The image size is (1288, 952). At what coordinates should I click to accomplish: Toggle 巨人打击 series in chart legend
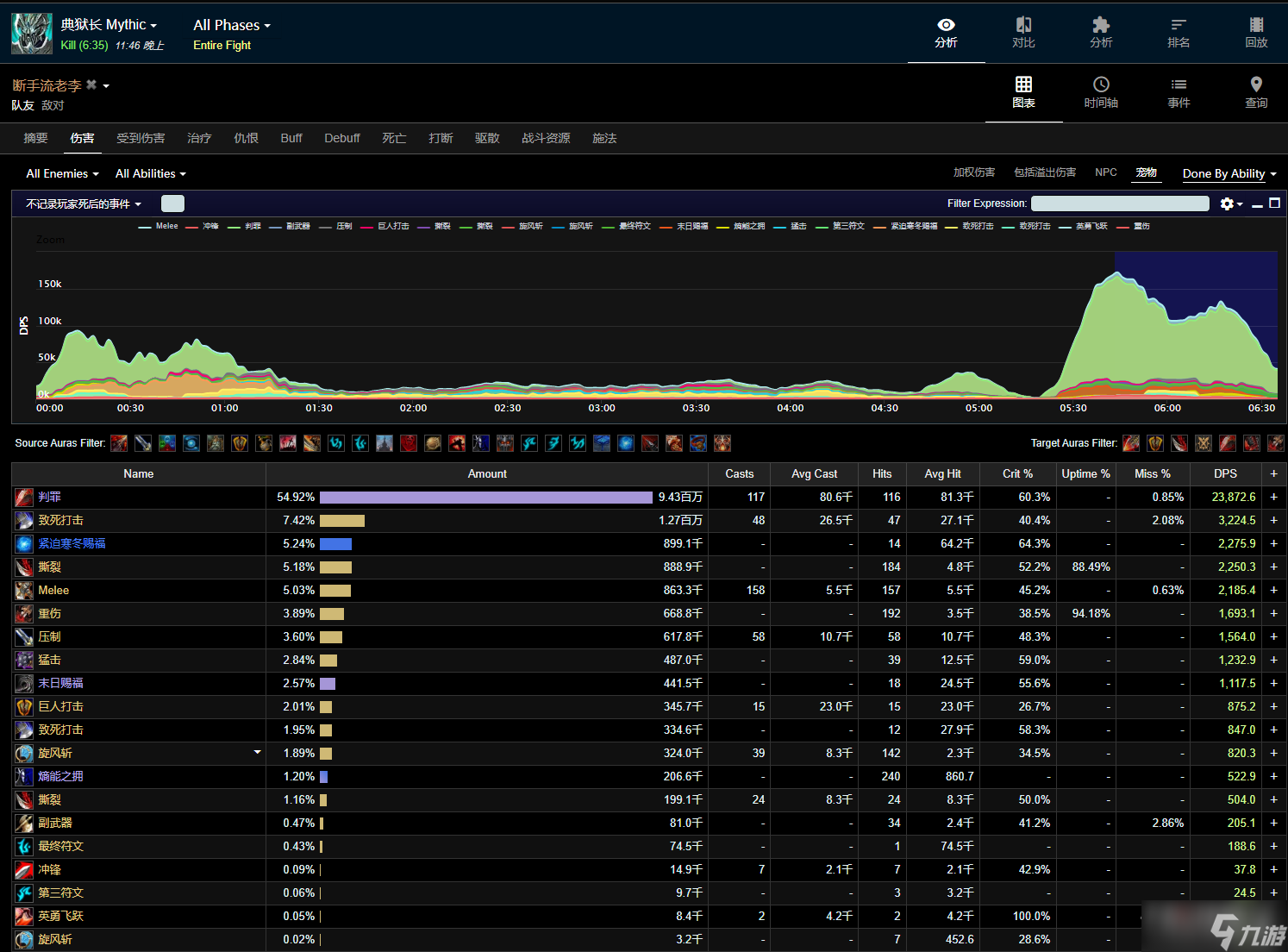click(x=385, y=226)
